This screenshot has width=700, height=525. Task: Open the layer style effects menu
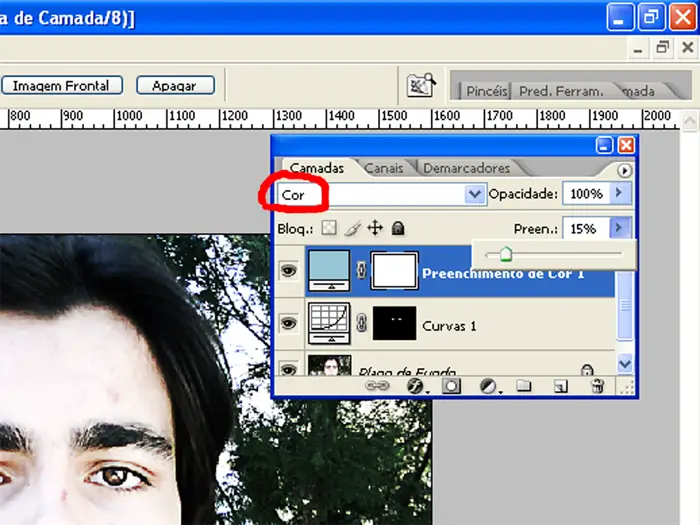412,385
